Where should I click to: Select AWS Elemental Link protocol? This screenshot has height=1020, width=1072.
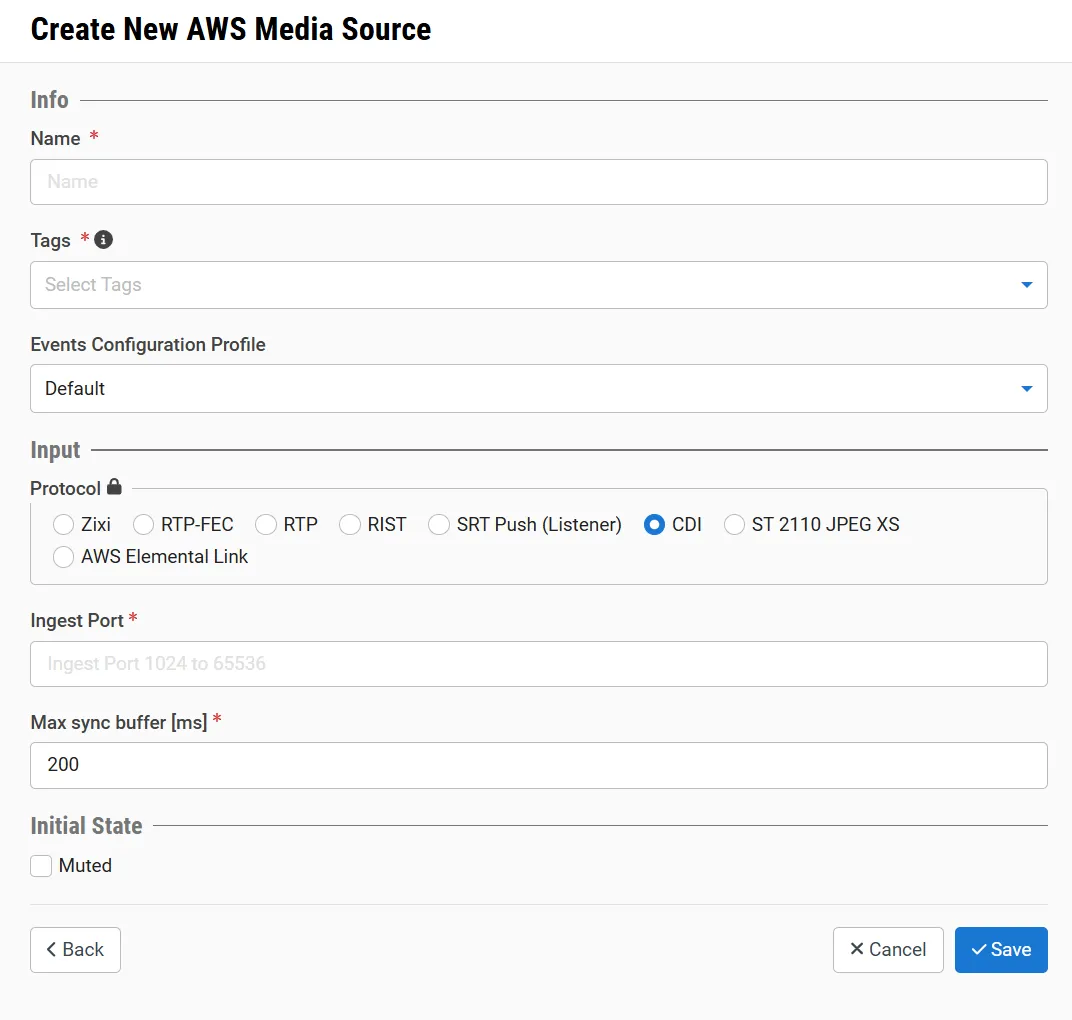point(64,556)
